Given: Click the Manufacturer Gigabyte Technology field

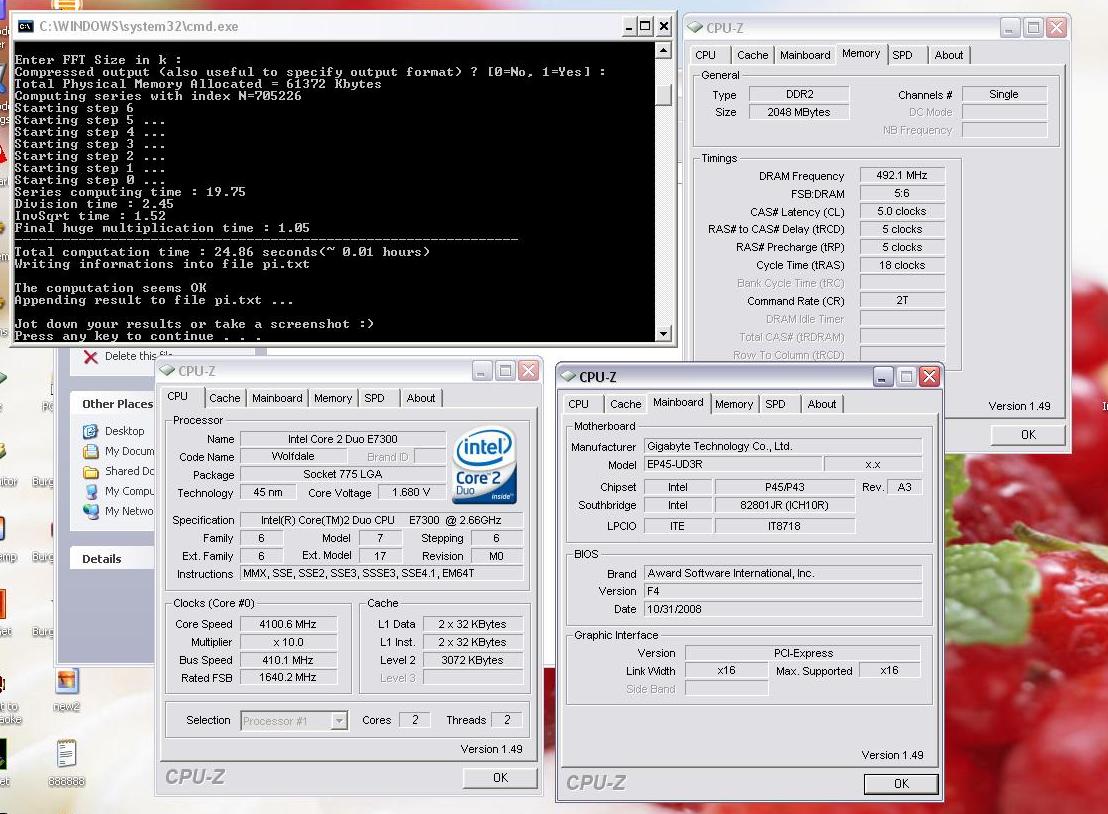Looking at the screenshot, I should (783, 447).
